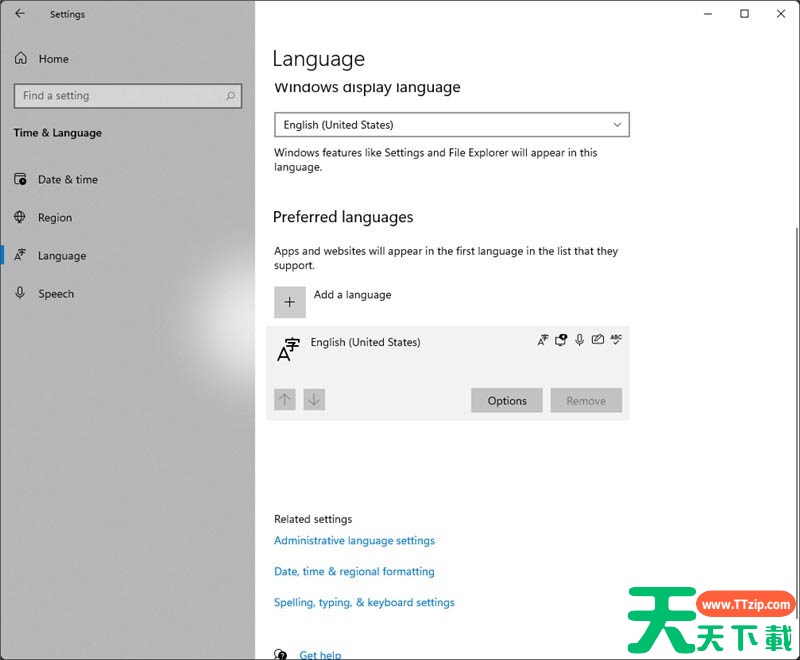Click the back arrow in Settings header
The width and height of the screenshot is (800, 660).
coord(20,14)
